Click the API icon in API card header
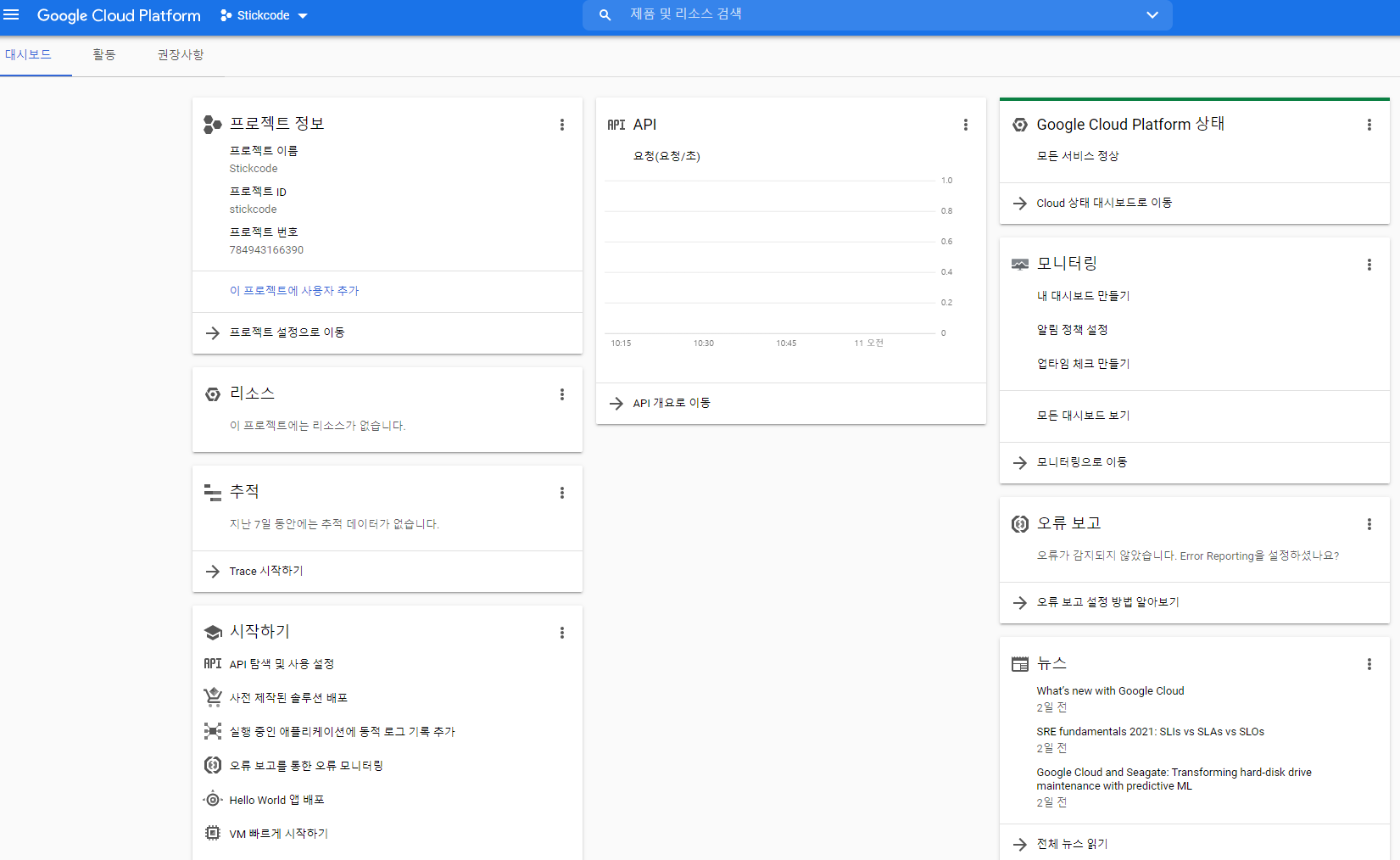 [616, 125]
